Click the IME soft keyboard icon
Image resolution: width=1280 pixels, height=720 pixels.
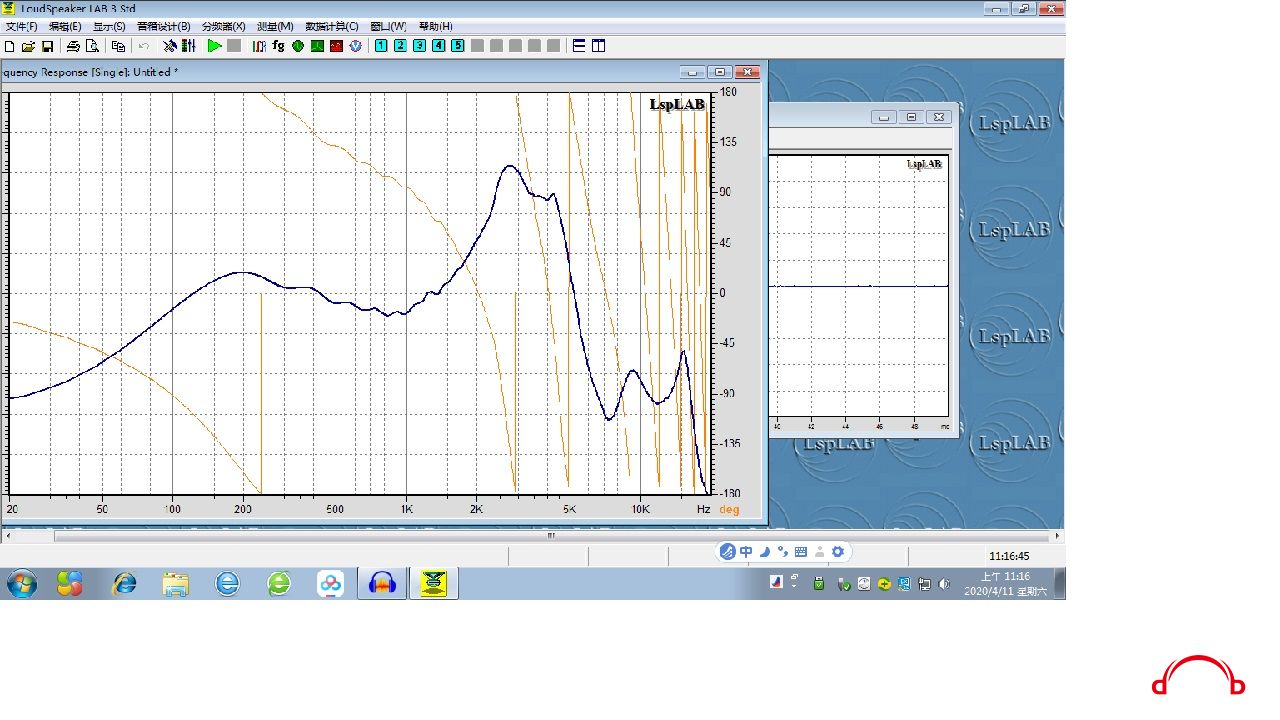pyautogui.click(x=801, y=552)
